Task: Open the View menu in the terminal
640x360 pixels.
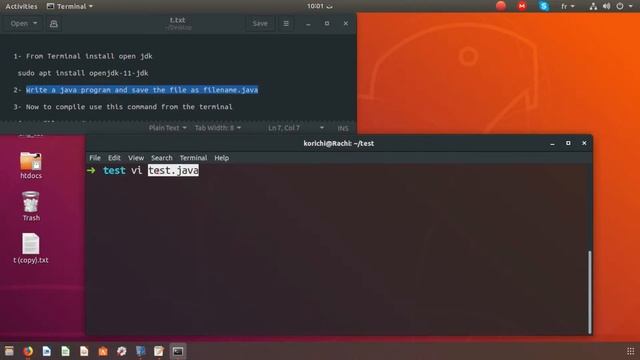Action: click(136, 158)
